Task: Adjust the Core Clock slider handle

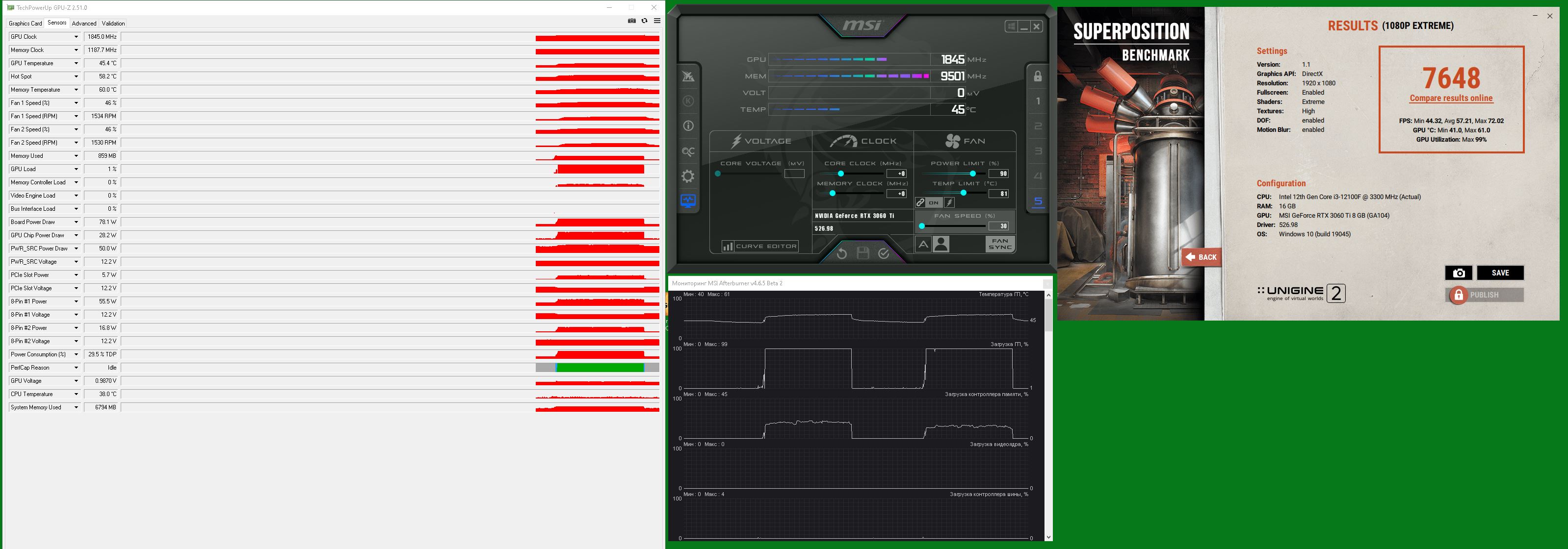Action: [841, 174]
